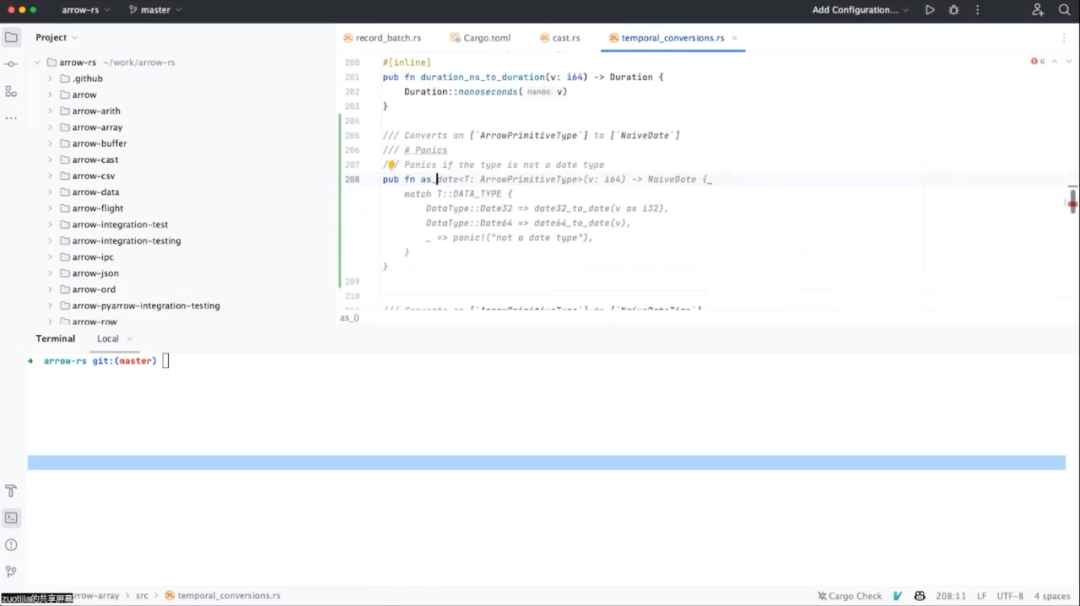Close the temporal_conversions.rs tab

(735, 38)
